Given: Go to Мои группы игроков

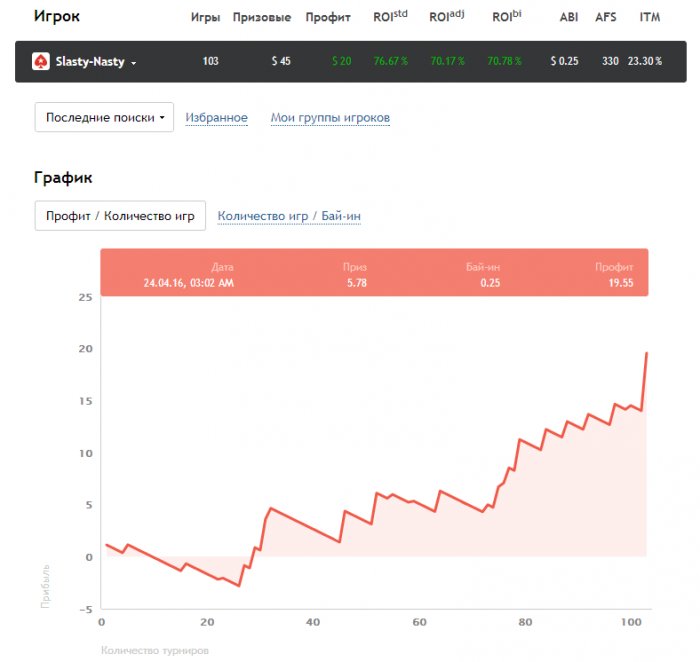Looking at the screenshot, I should pos(330,118).
